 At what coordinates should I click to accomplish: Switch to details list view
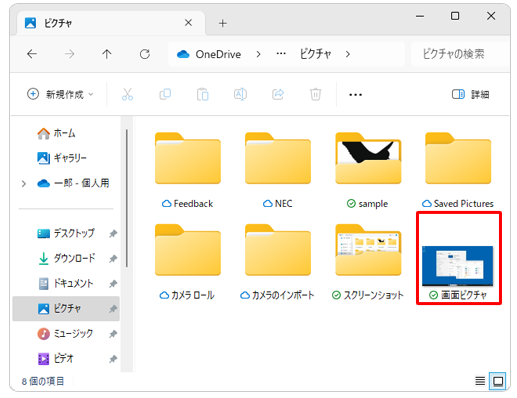480,381
